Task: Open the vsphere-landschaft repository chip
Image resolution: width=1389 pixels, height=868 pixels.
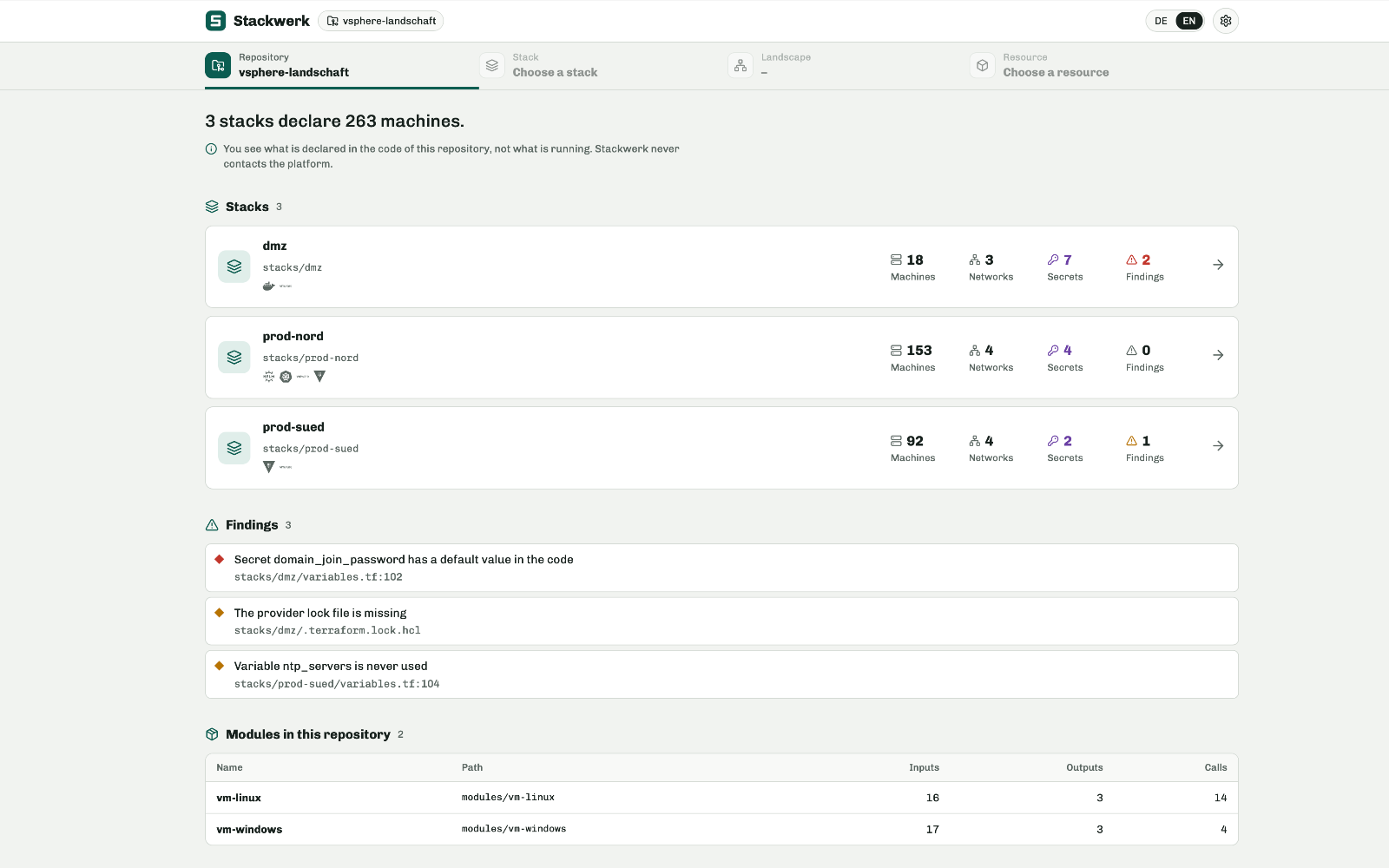Action: [x=381, y=21]
